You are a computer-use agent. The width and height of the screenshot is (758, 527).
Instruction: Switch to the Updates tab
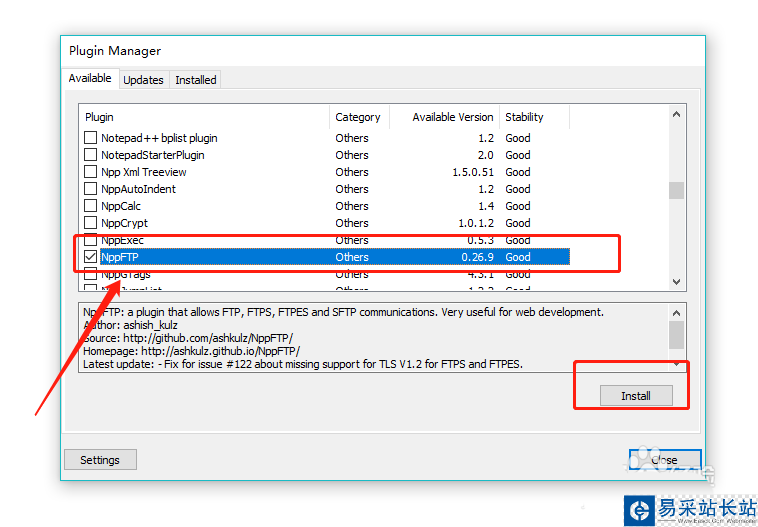(x=143, y=80)
